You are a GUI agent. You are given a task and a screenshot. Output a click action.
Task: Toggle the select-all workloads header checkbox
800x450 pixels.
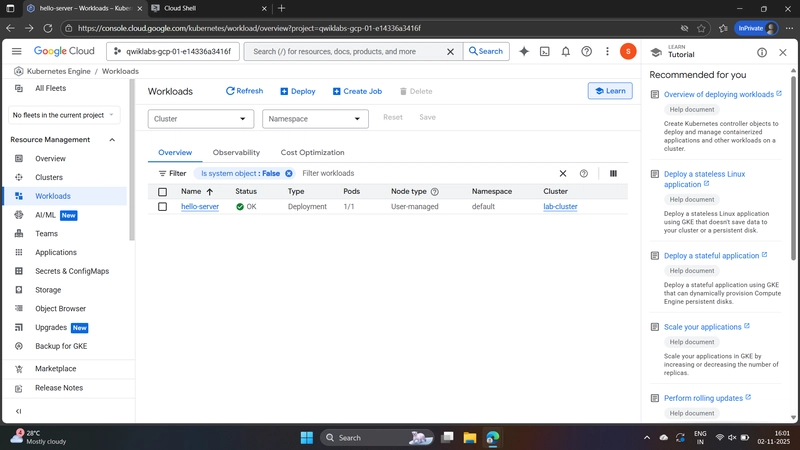click(162, 191)
